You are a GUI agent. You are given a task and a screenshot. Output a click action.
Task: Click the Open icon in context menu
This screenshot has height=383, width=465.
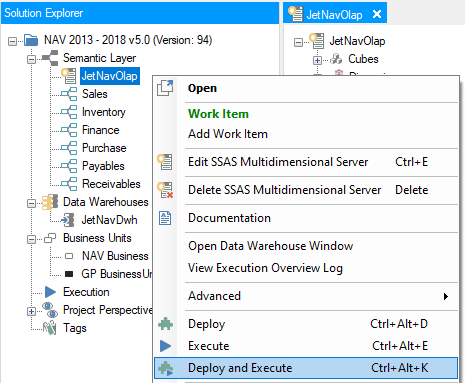(165, 88)
